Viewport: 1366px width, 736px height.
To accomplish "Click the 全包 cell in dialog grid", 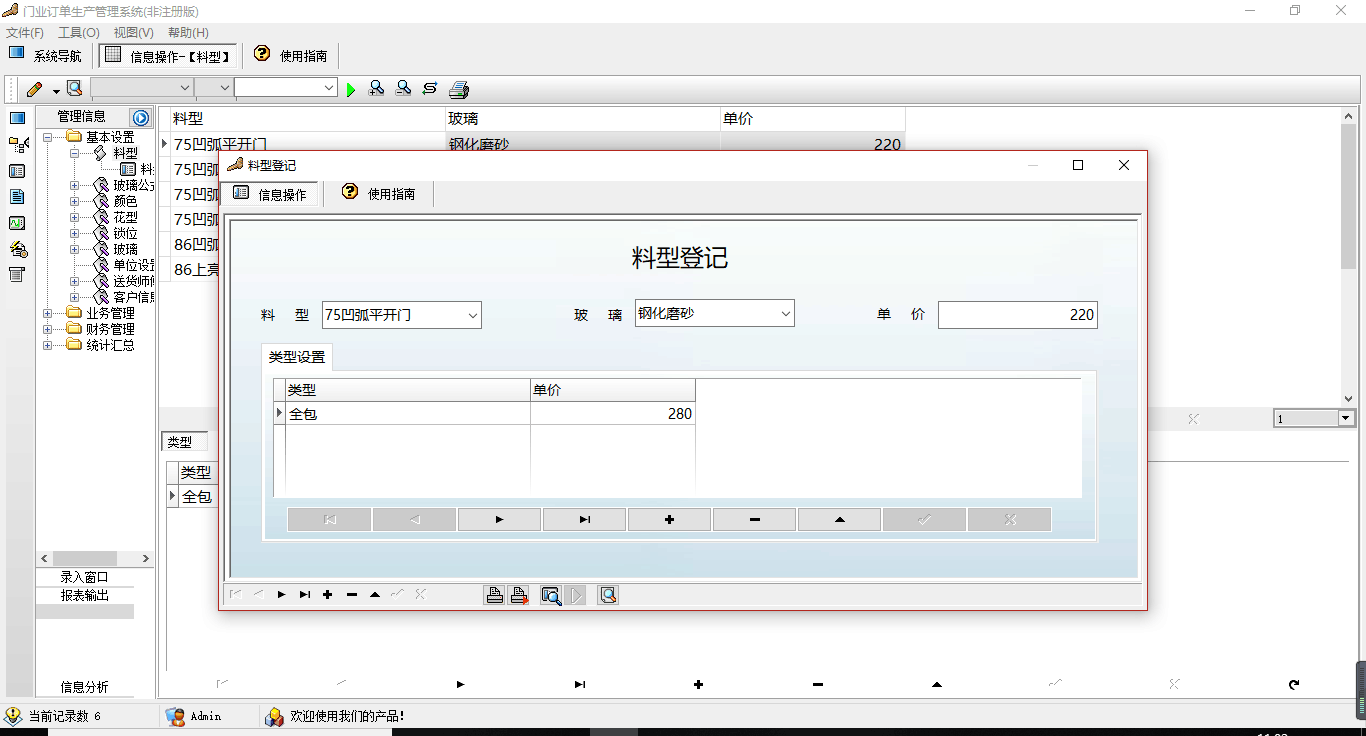I will point(408,413).
